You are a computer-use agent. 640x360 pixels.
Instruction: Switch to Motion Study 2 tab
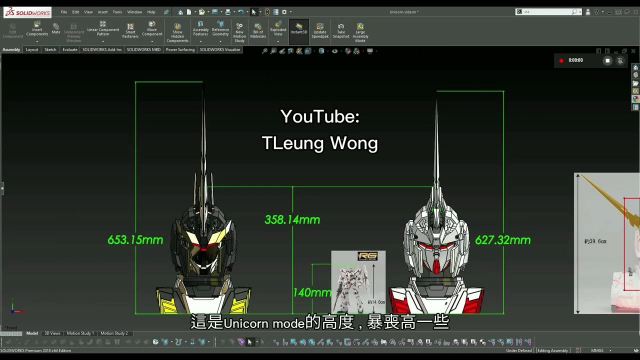(x=114, y=333)
